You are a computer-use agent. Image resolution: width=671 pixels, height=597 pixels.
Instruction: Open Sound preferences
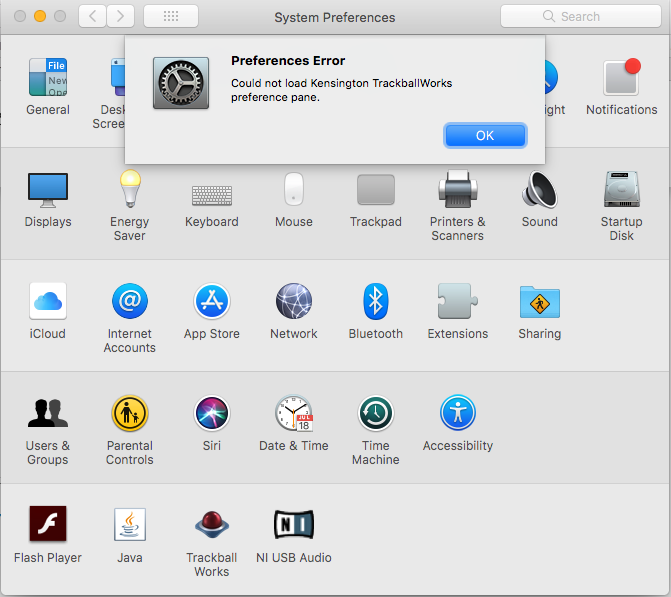pos(540,199)
